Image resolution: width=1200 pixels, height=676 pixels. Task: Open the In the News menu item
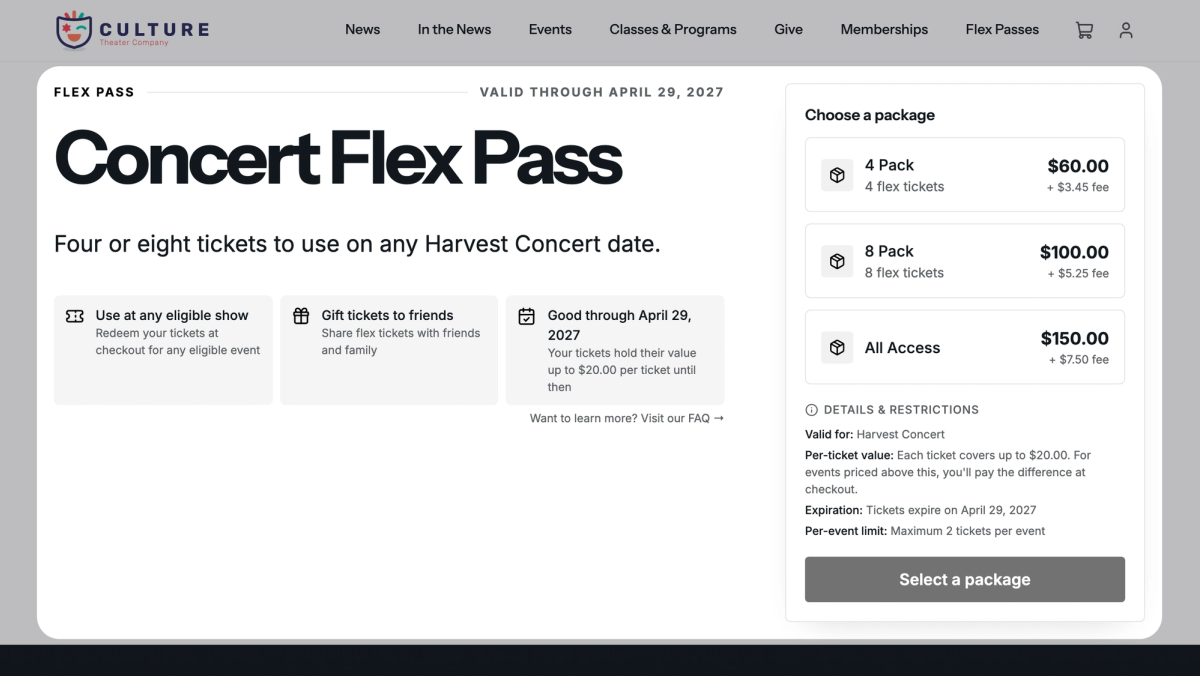point(454,30)
